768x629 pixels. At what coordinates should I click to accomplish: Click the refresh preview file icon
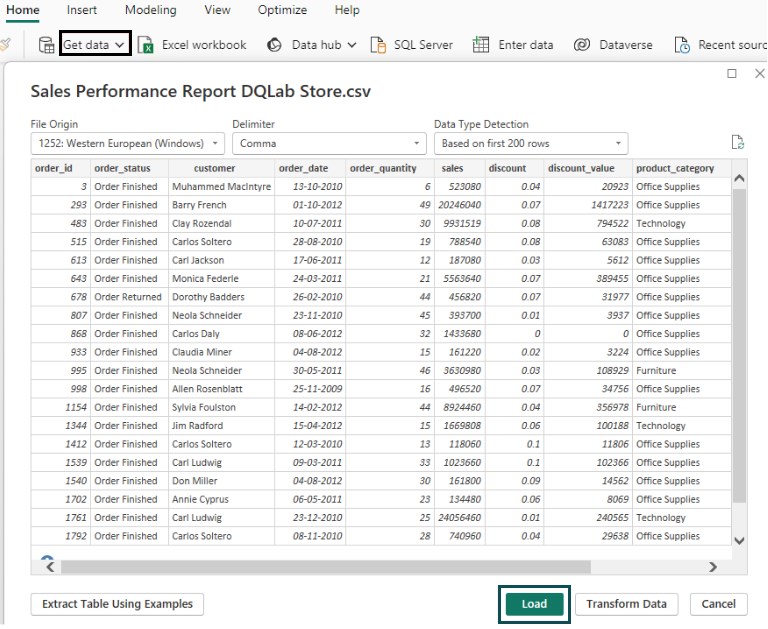click(x=737, y=143)
